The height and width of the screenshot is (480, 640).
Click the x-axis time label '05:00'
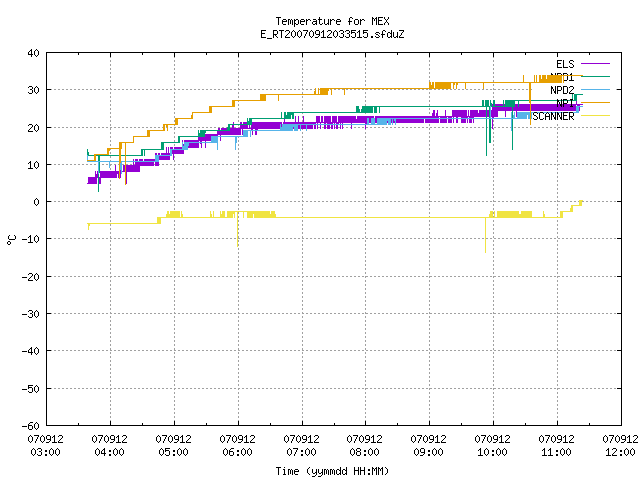coord(173,452)
